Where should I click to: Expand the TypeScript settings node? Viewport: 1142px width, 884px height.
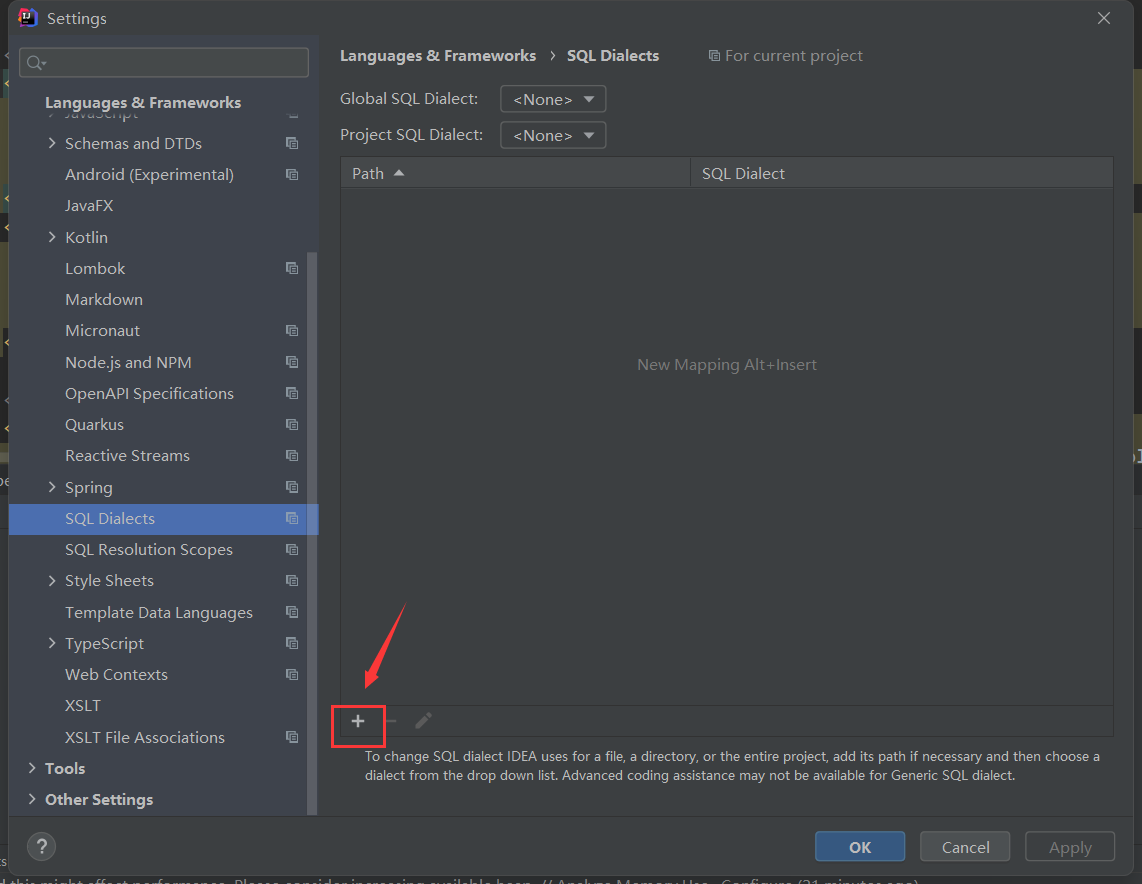pyautogui.click(x=52, y=644)
